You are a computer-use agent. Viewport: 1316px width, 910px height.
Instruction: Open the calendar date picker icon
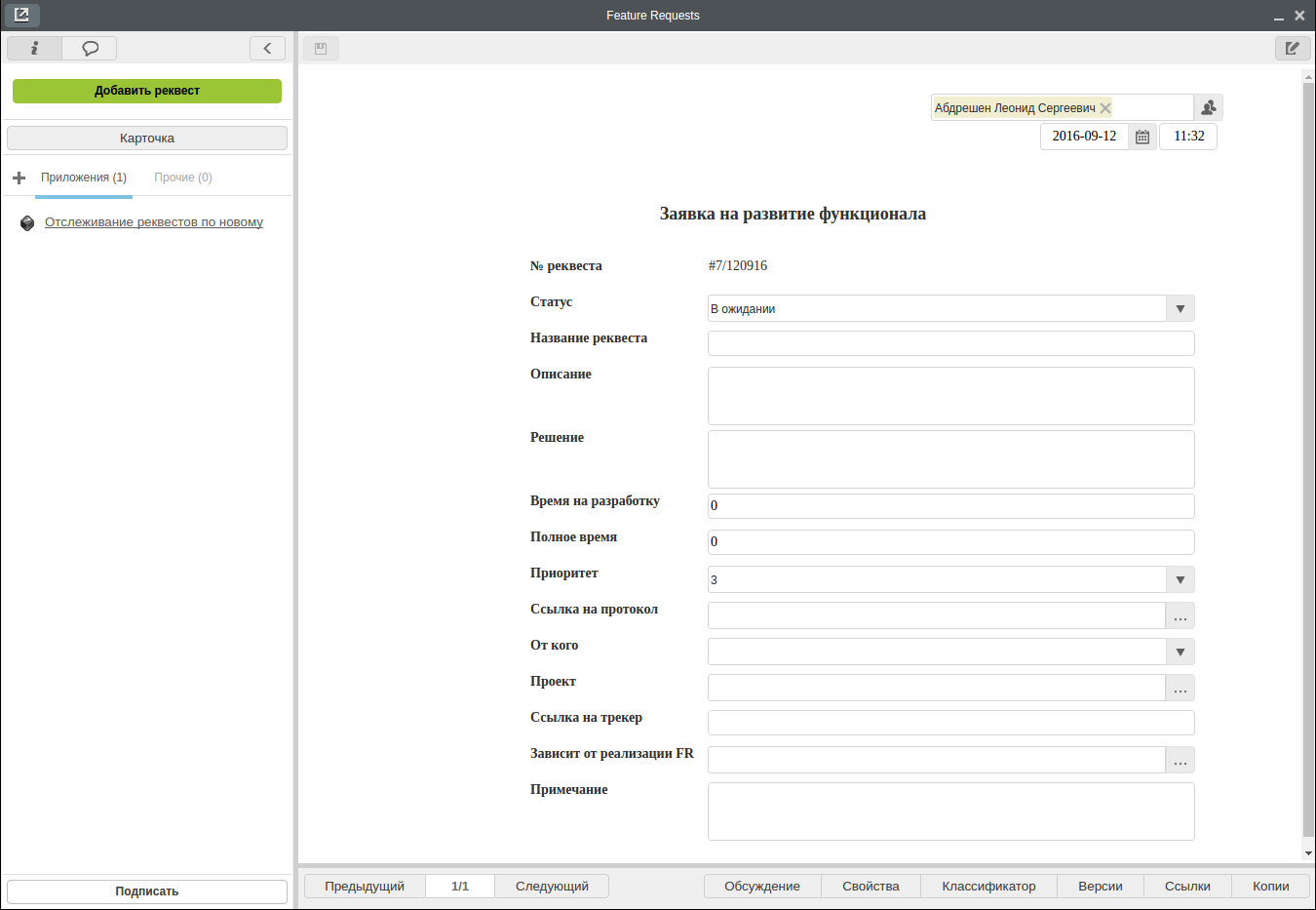click(x=1142, y=137)
